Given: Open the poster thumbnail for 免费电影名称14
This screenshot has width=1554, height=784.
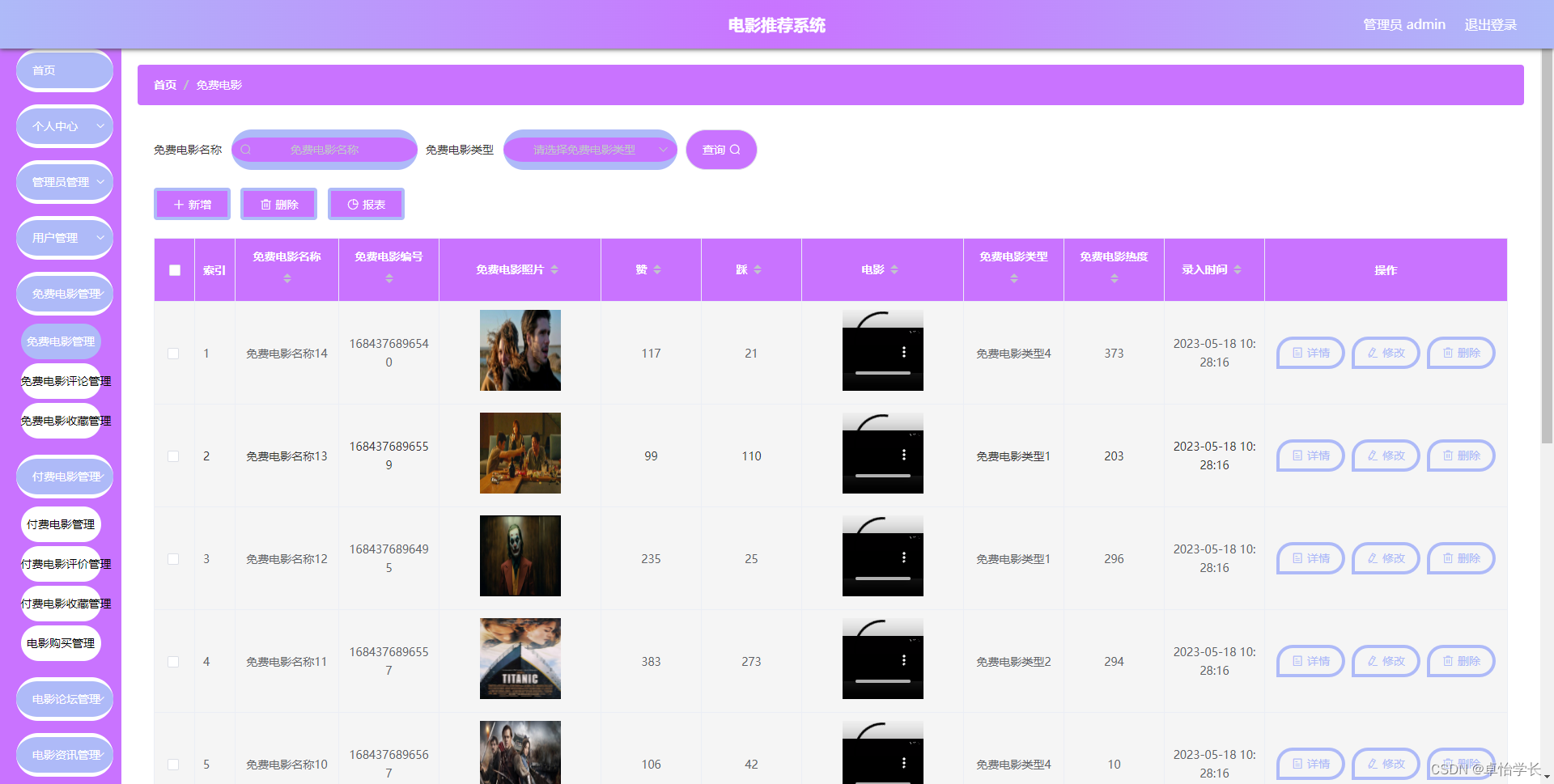Looking at the screenshot, I should [x=520, y=350].
